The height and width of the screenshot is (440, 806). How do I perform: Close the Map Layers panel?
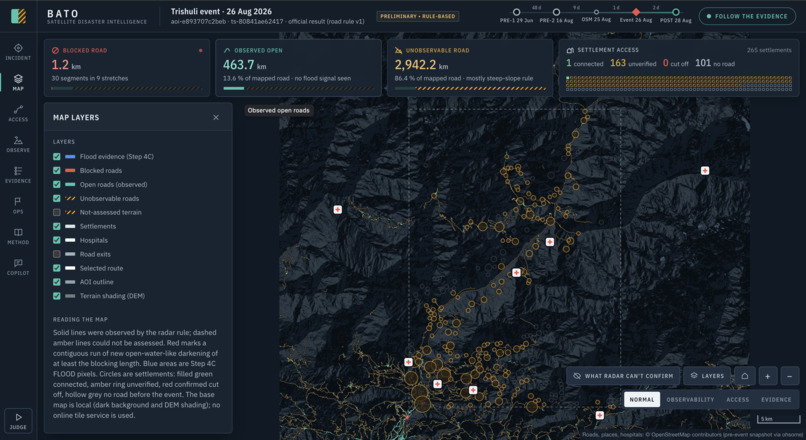(216, 117)
